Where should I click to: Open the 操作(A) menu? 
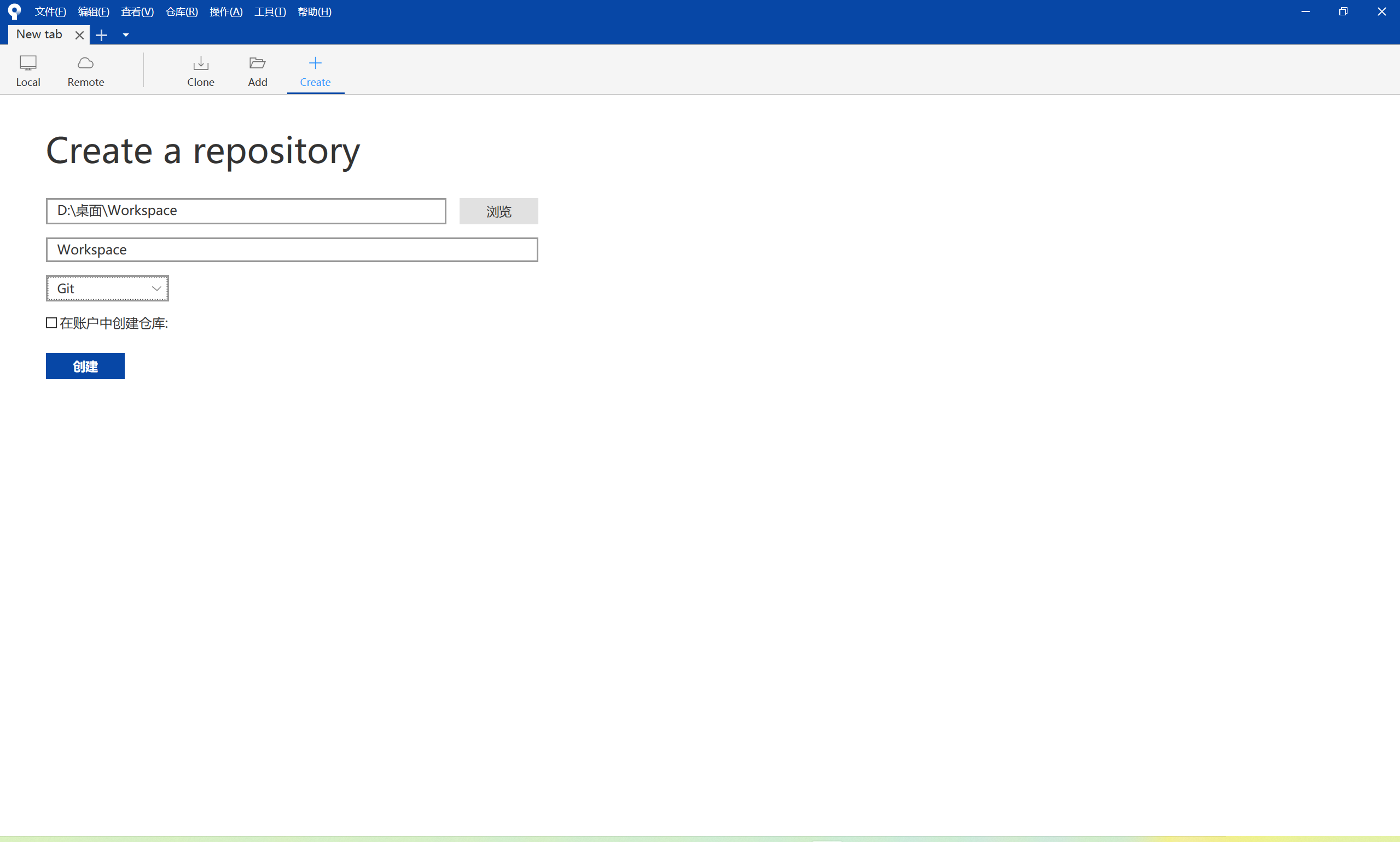[226, 12]
